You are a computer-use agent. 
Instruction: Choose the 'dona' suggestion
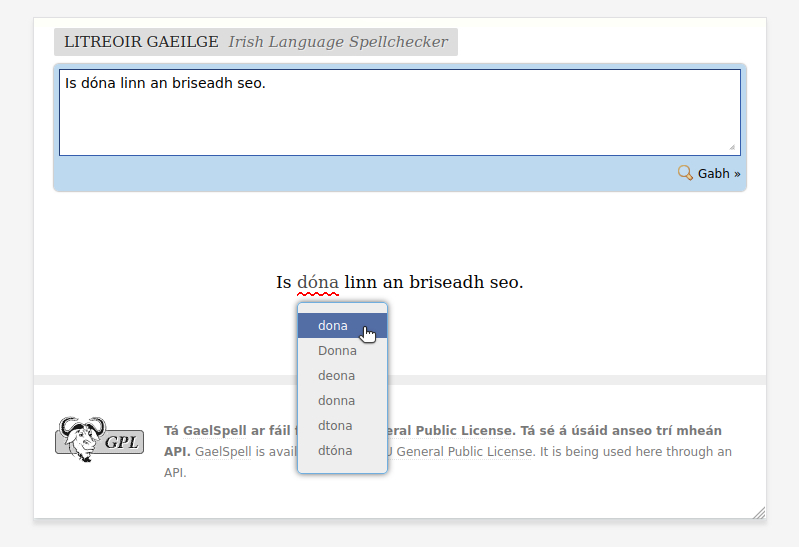click(333, 326)
